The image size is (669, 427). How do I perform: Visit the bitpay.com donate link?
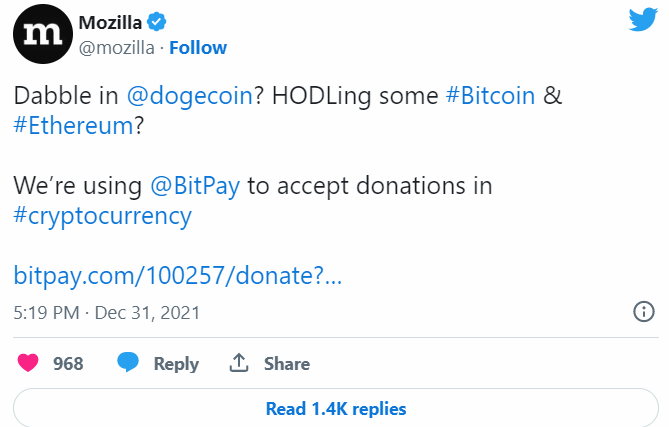(177, 275)
